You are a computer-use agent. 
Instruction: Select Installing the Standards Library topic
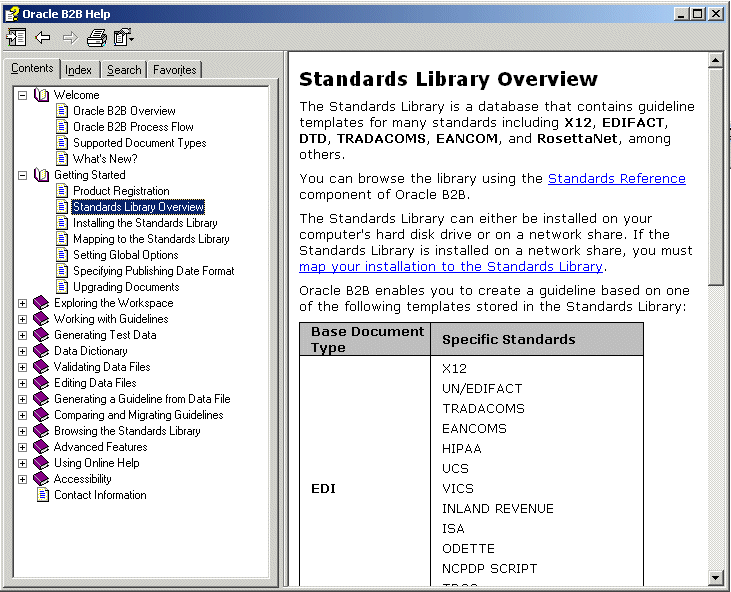(145, 223)
